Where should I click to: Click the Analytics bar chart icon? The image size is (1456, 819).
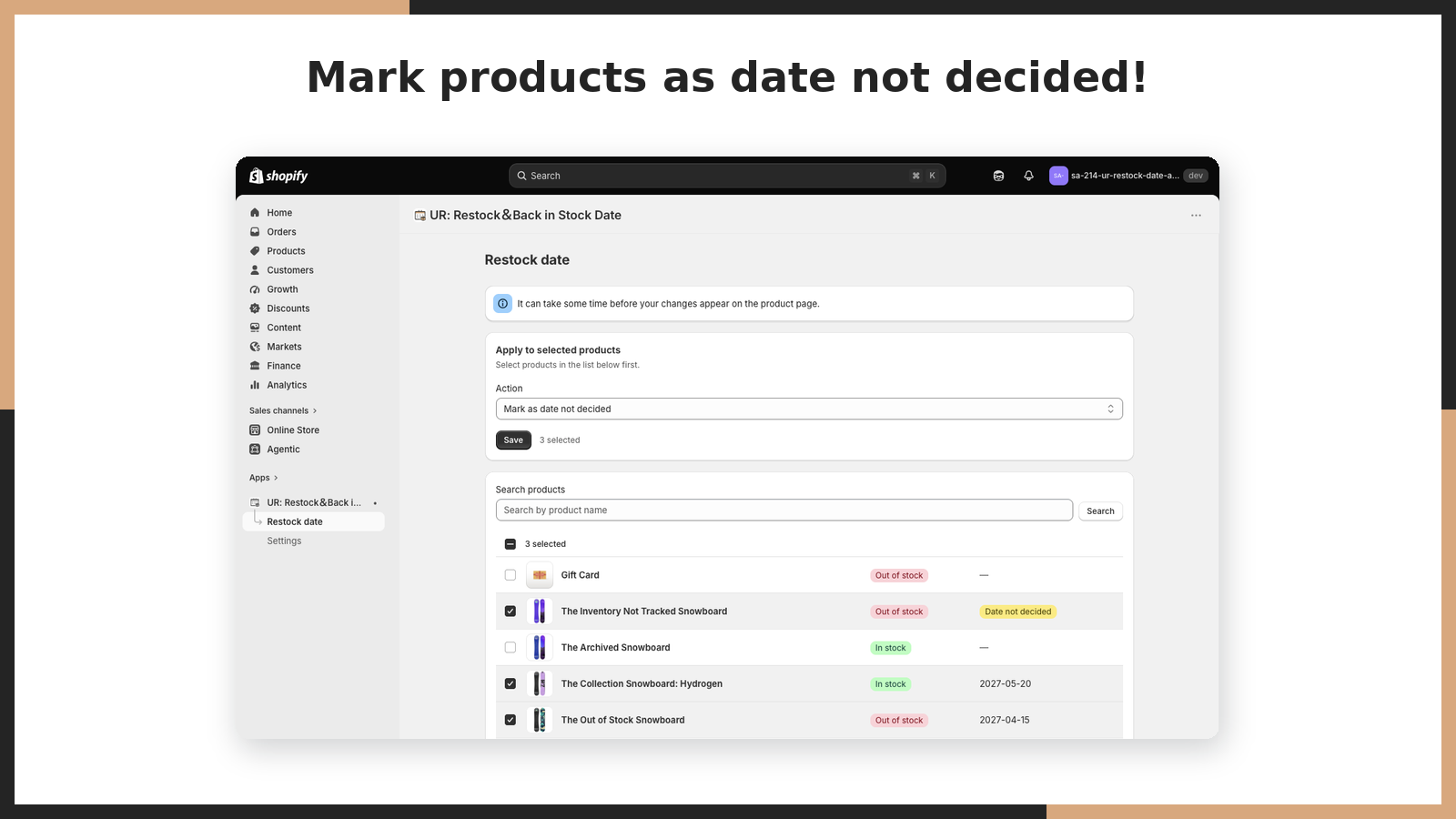click(255, 385)
